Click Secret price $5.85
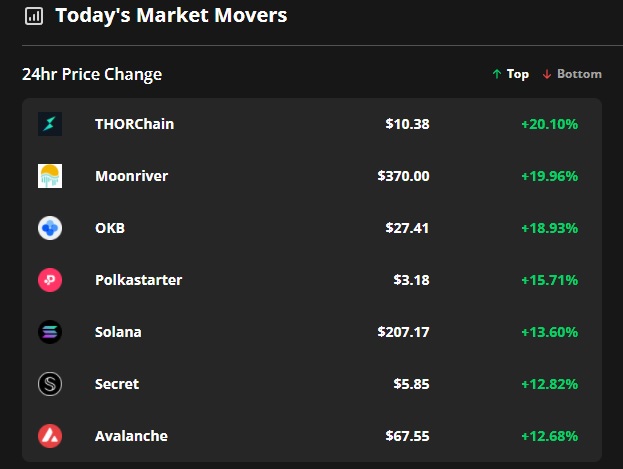623x469 pixels. coord(411,384)
